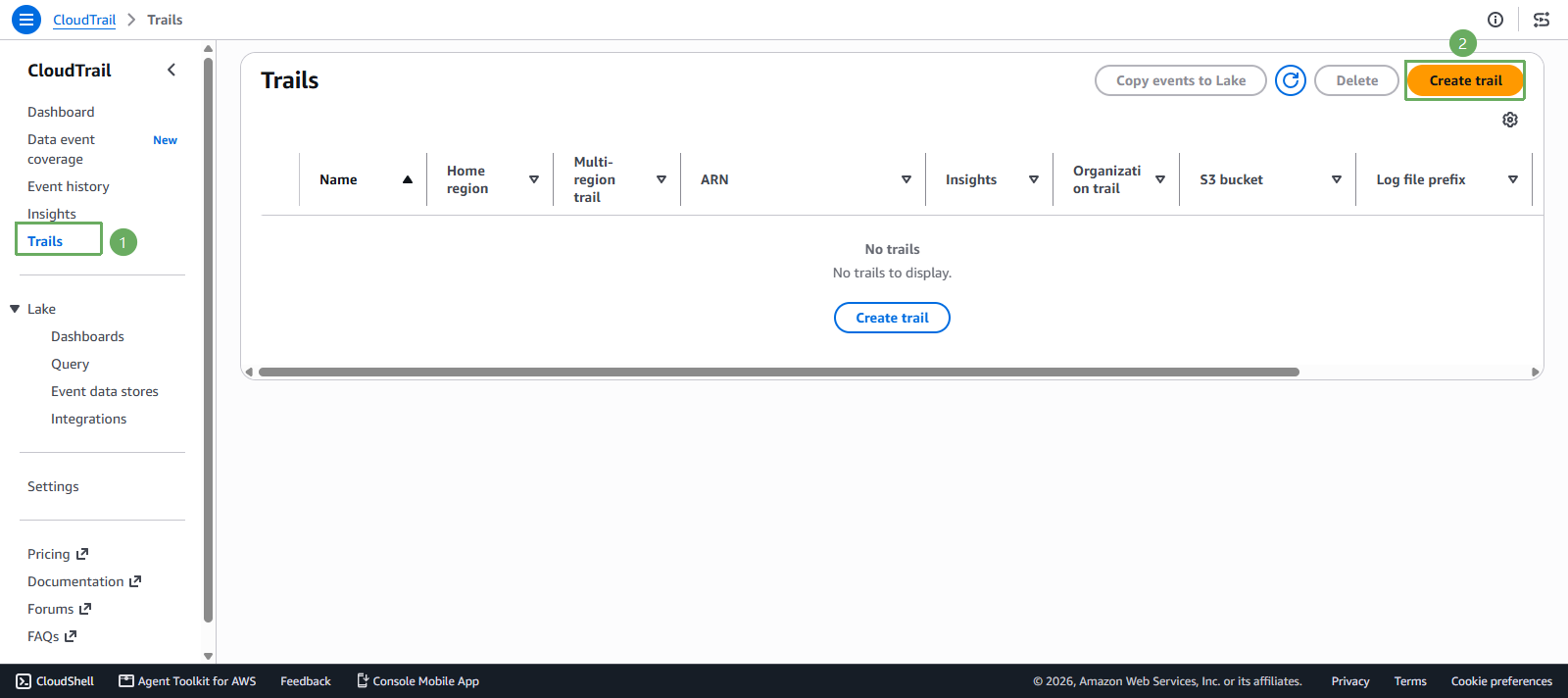
Task: Sort by Log file prefix column
Action: point(1513,179)
